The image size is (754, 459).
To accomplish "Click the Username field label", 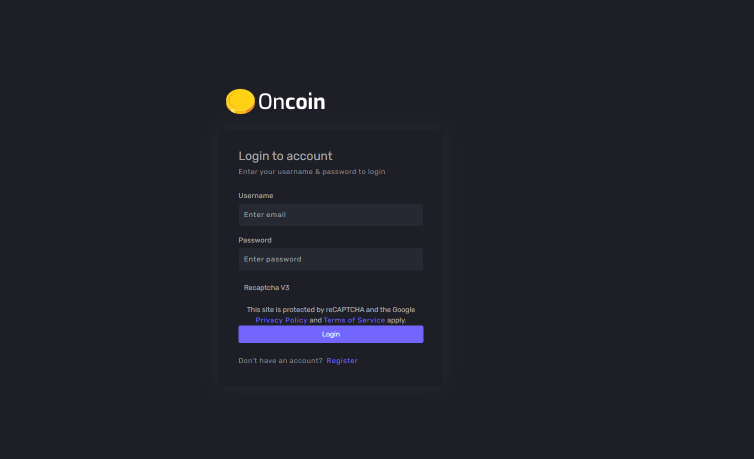I will [x=255, y=196].
